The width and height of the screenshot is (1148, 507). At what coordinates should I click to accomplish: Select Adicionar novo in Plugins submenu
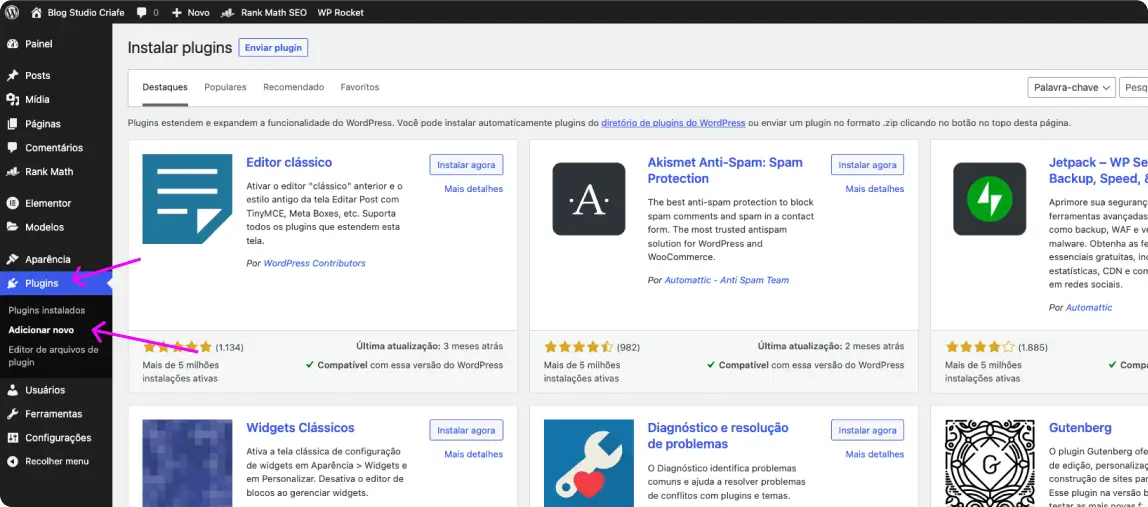pos(41,330)
